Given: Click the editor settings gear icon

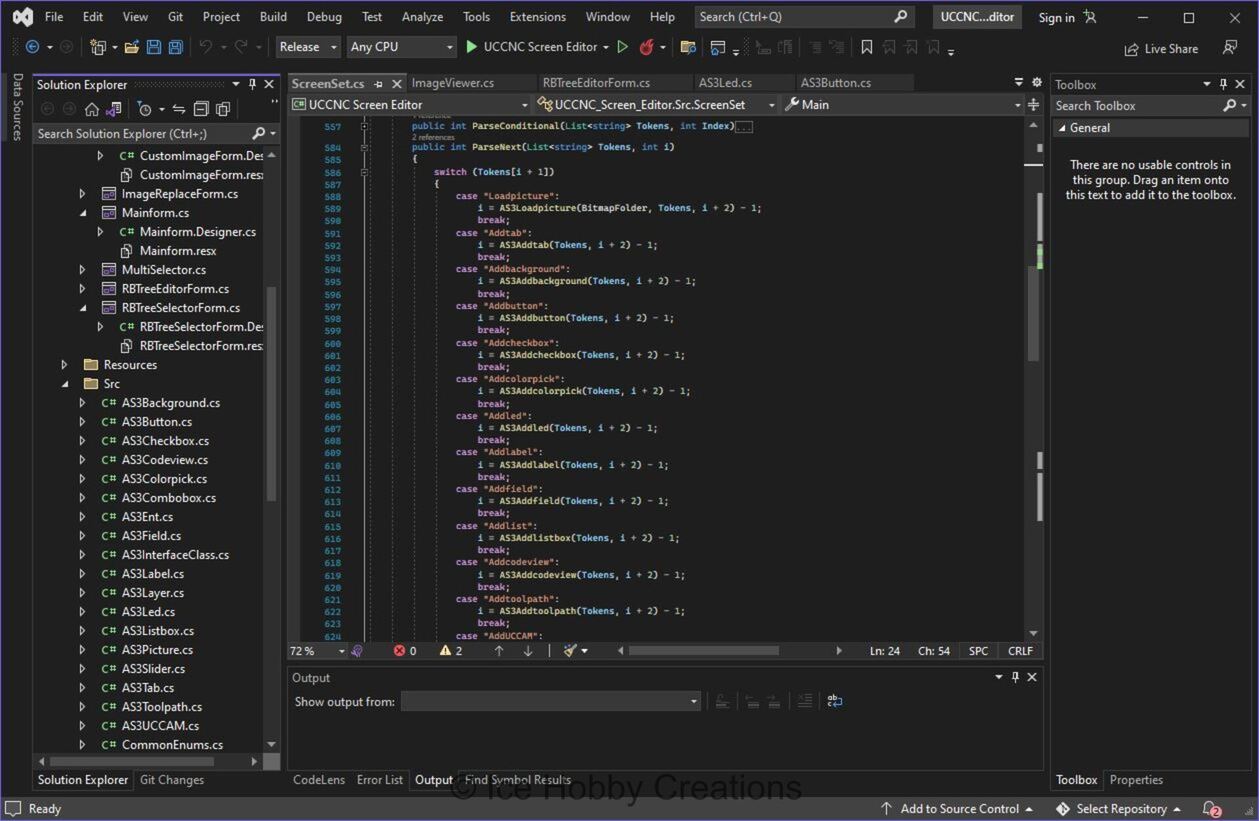Looking at the screenshot, I should click(x=1037, y=83).
